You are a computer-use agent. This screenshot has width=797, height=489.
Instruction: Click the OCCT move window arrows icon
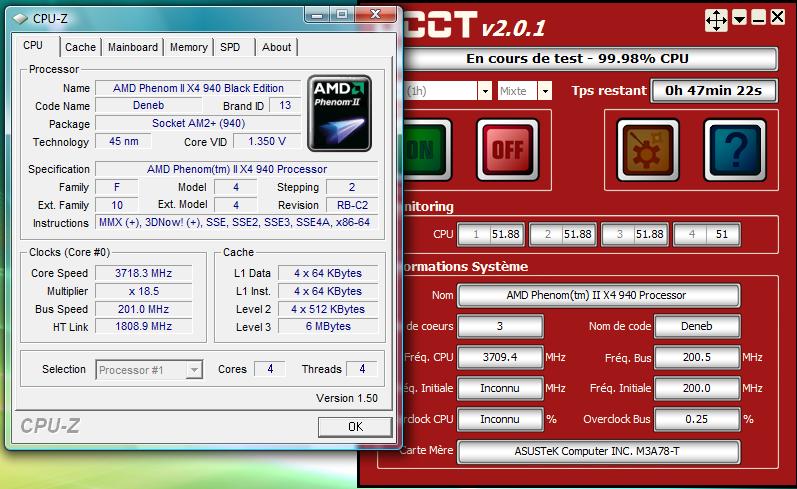pyautogui.click(x=716, y=21)
